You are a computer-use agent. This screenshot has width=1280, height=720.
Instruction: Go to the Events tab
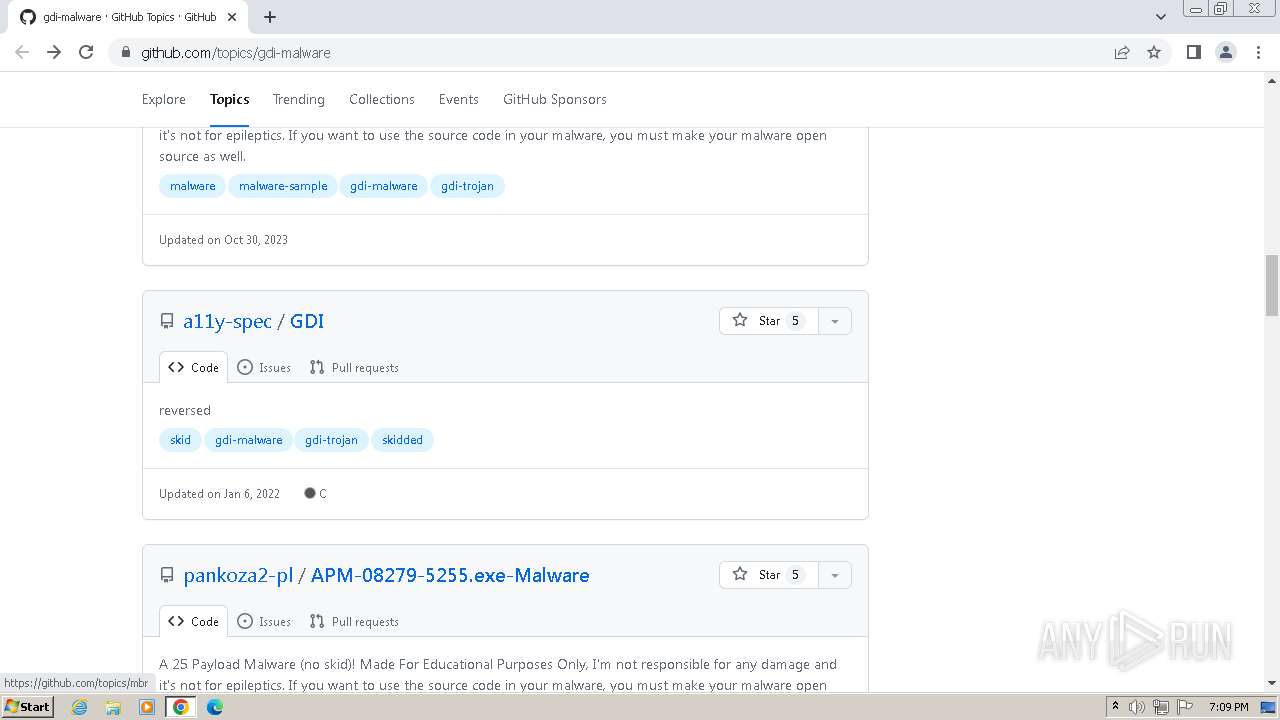click(459, 99)
